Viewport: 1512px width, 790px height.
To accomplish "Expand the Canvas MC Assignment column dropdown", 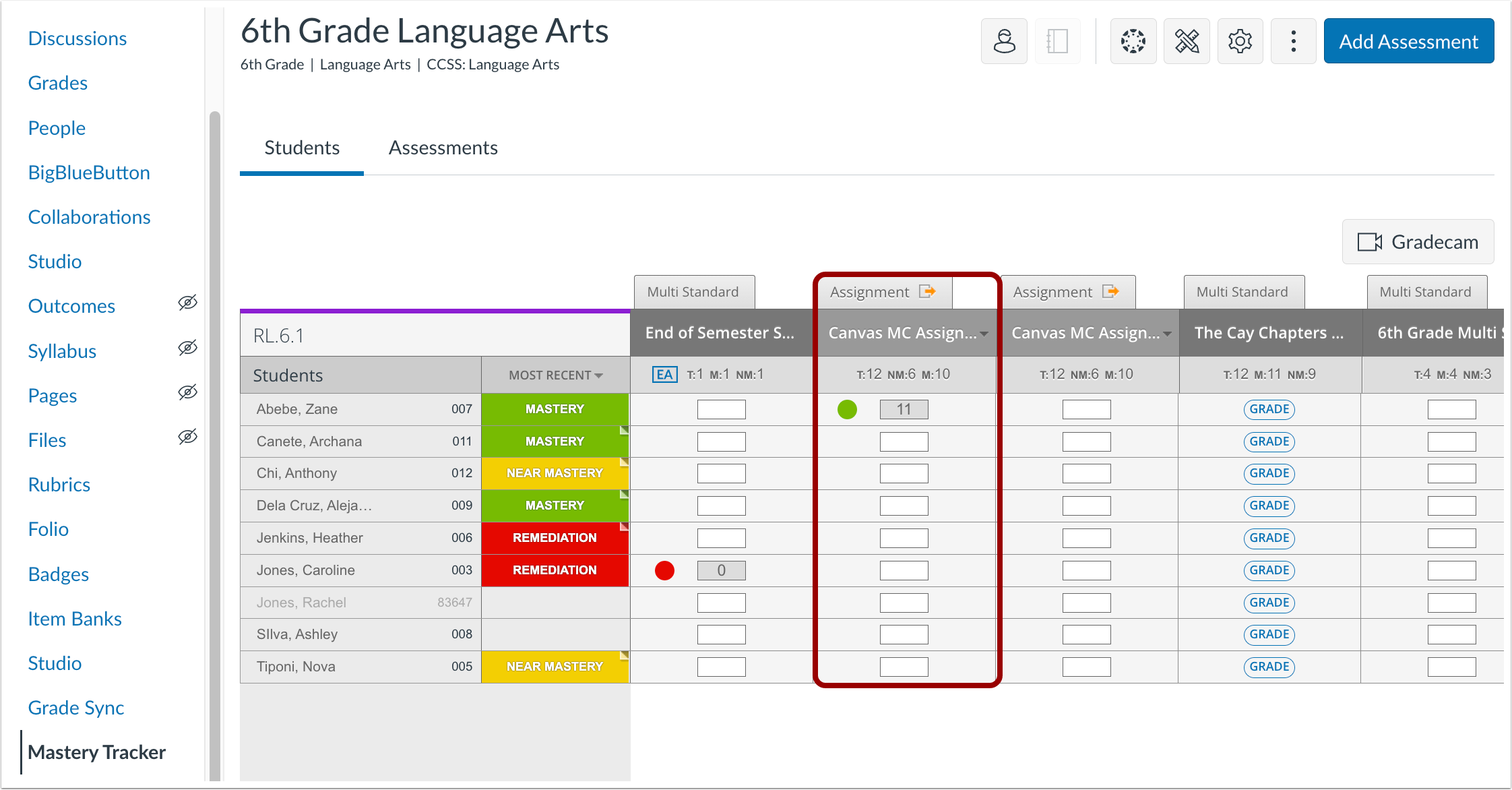I will pos(985,333).
